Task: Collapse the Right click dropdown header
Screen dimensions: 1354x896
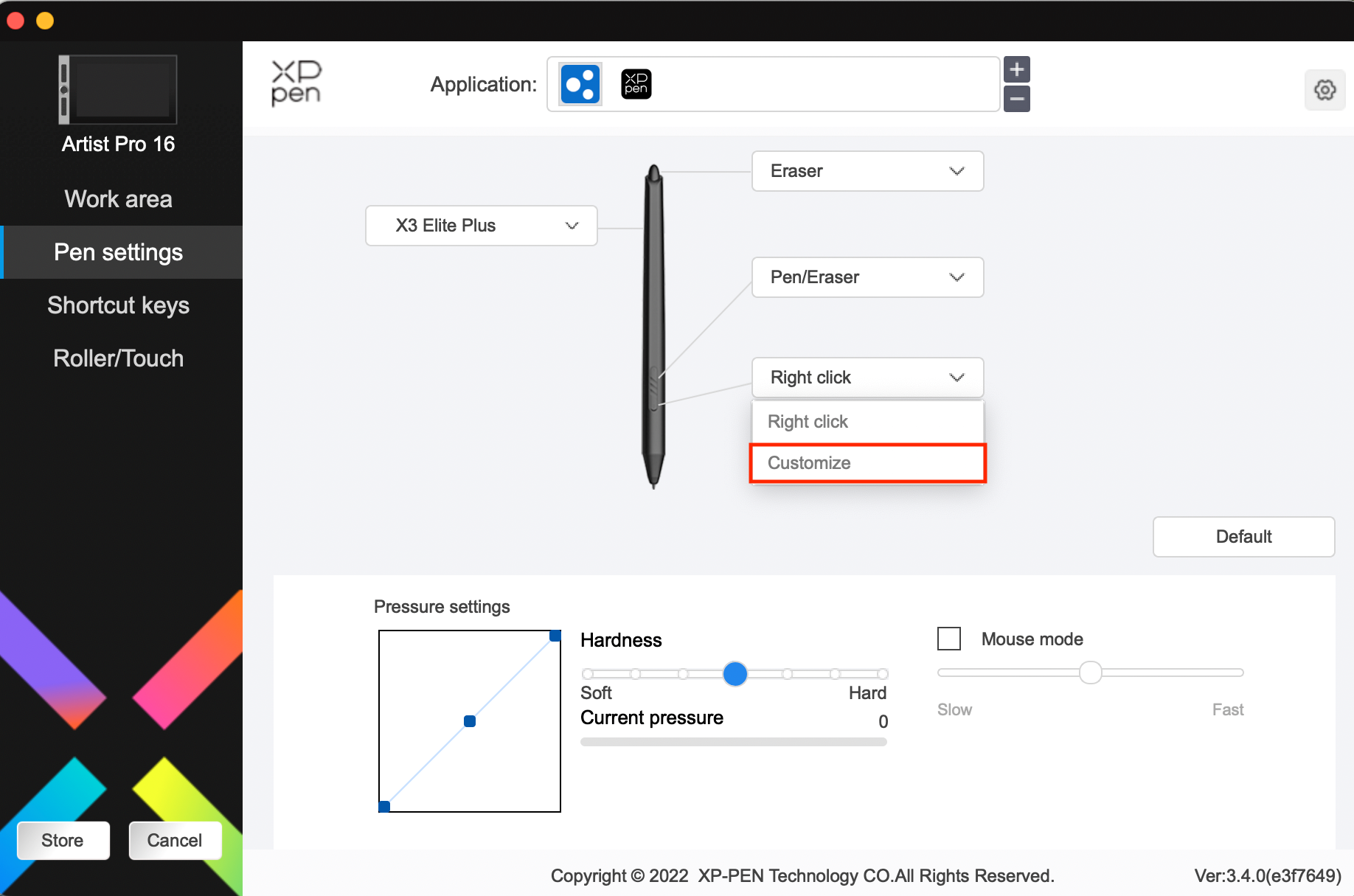Action: click(x=867, y=378)
